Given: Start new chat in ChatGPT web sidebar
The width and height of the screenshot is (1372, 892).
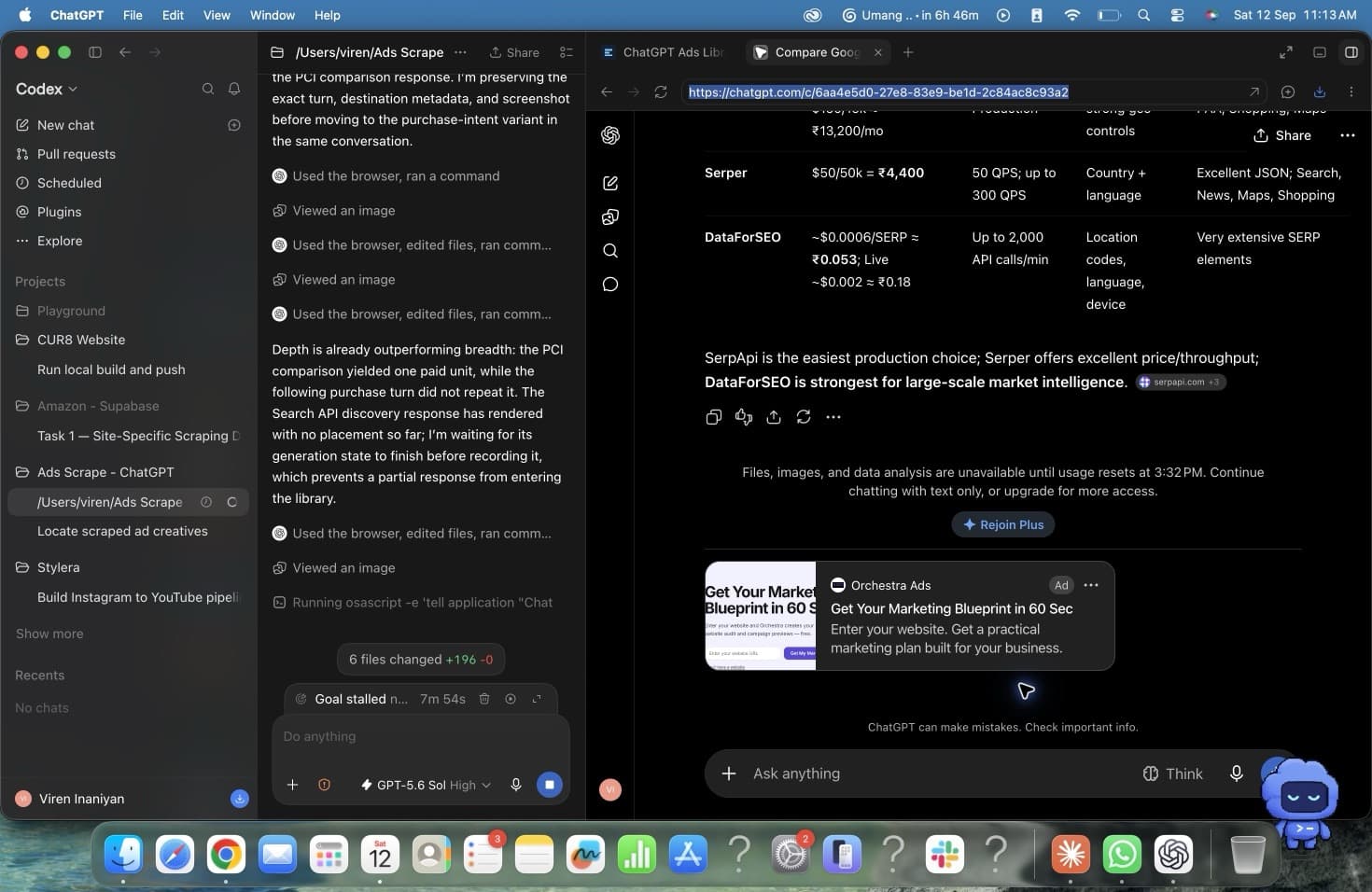Looking at the screenshot, I should tap(610, 183).
